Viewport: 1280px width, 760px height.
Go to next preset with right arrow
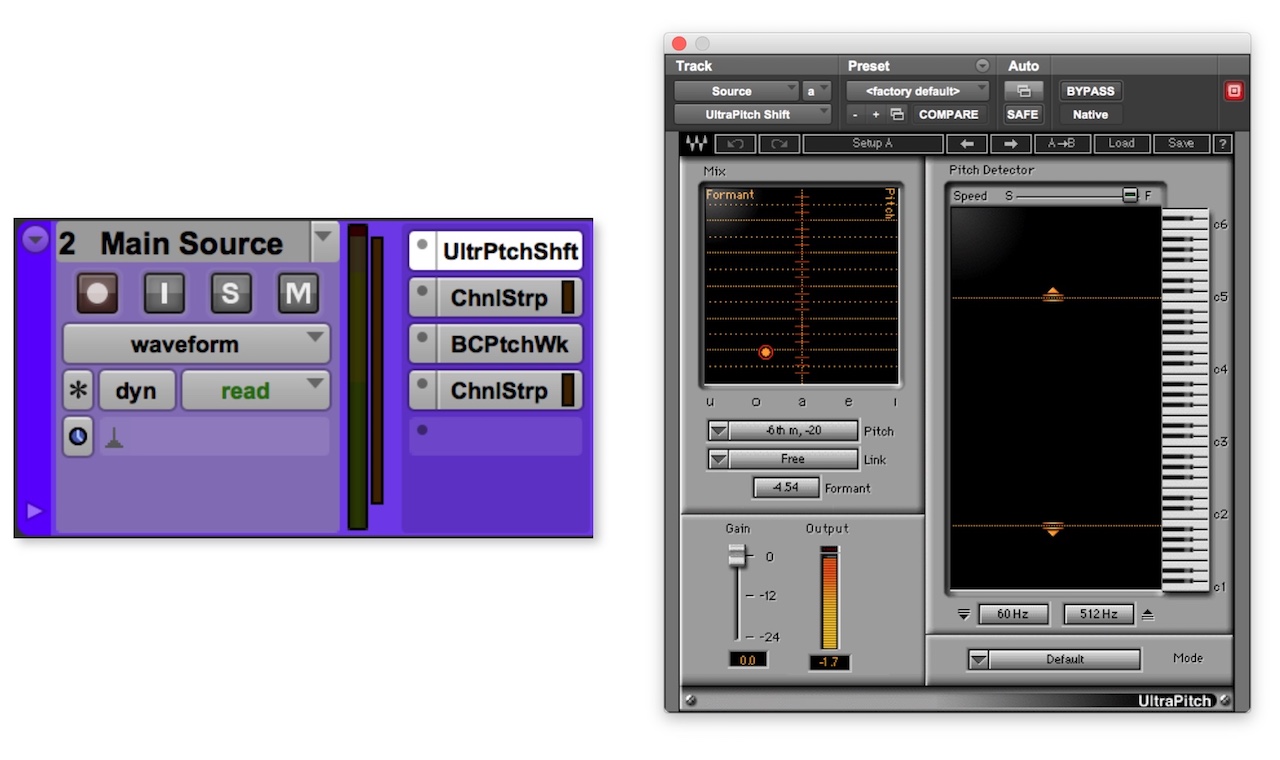[x=1010, y=144]
